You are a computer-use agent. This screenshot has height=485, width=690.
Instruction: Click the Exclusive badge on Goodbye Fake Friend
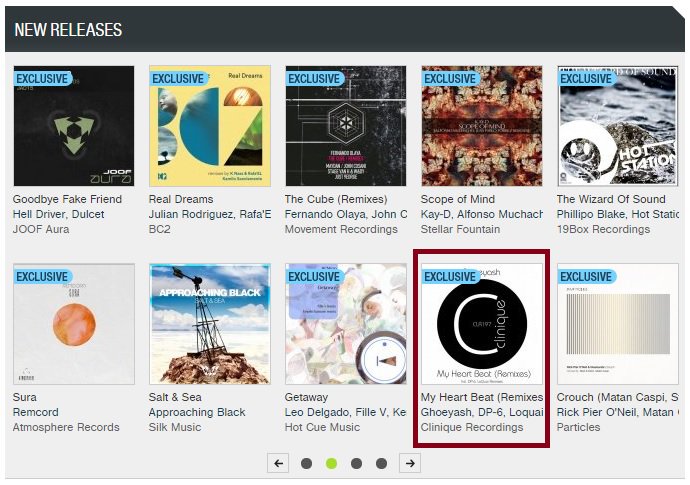point(43,79)
